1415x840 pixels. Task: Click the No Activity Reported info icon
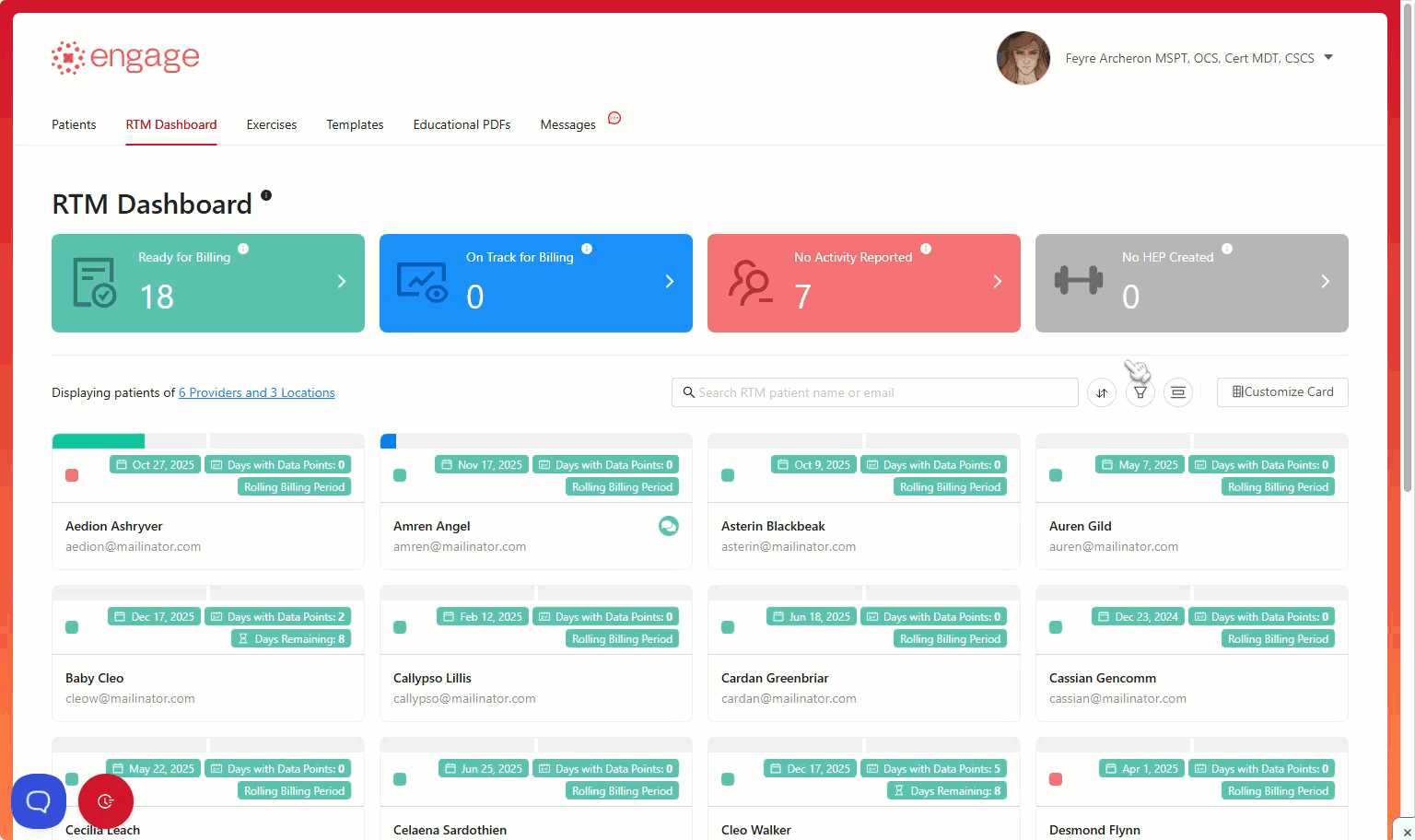(926, 249)
